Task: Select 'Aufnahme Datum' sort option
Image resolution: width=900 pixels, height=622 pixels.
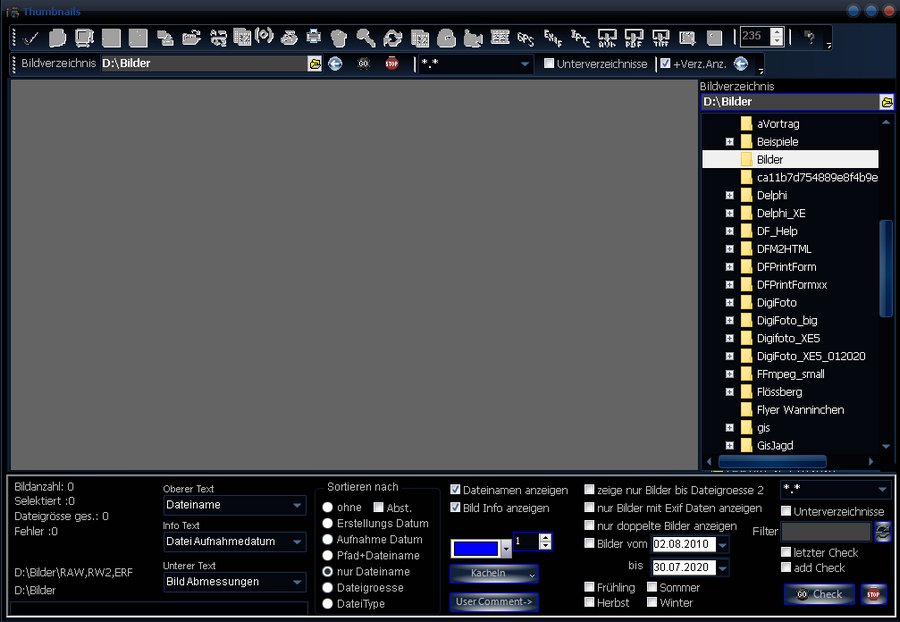Action: 328,539
